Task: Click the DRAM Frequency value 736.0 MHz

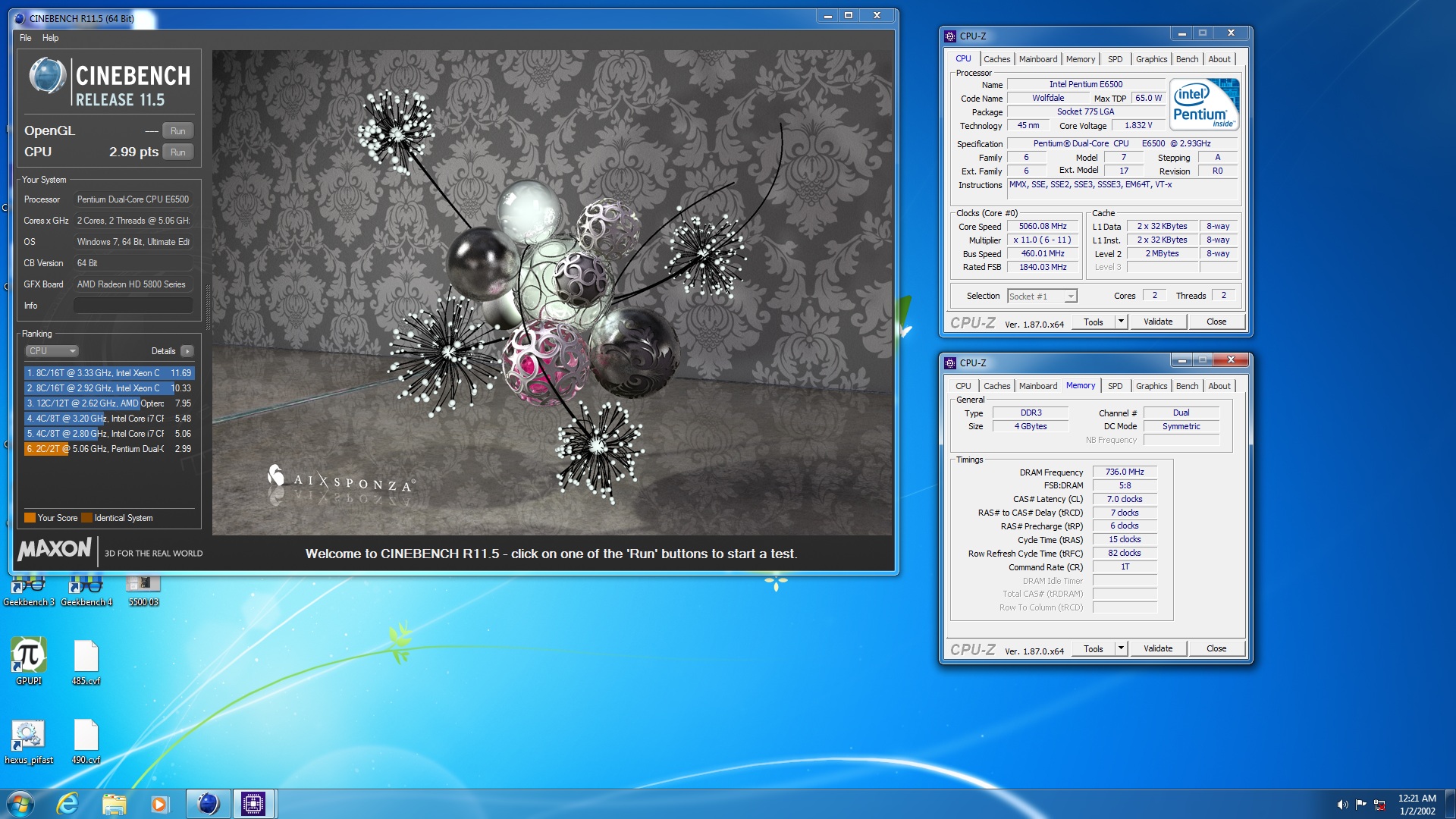Action: tap(1125, 472)
